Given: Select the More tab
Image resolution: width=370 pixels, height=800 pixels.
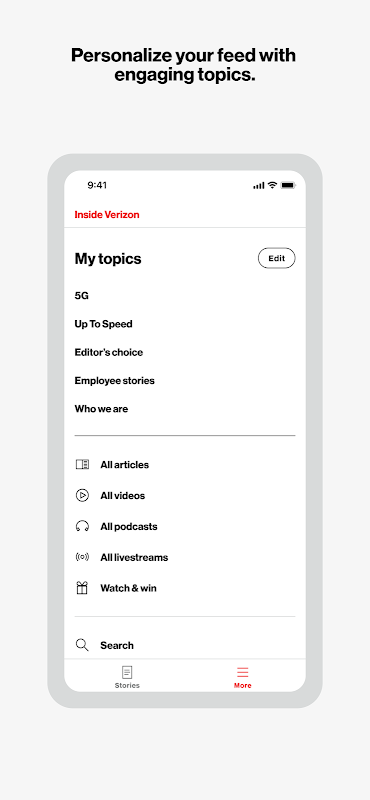Looking at the screenshot, I should 242,677.
